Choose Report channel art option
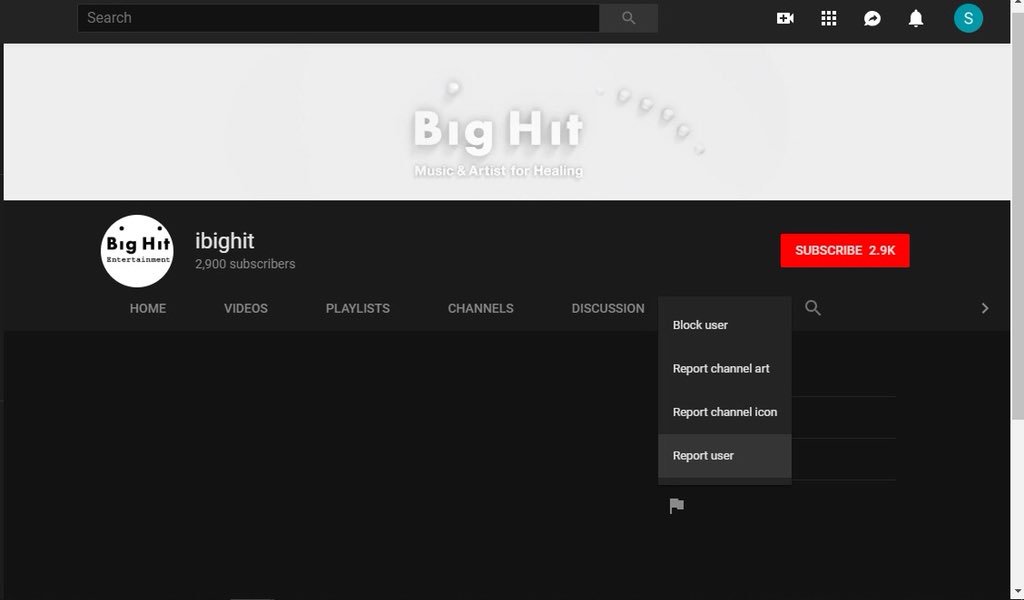1024x600 pixels. [725, 368]
